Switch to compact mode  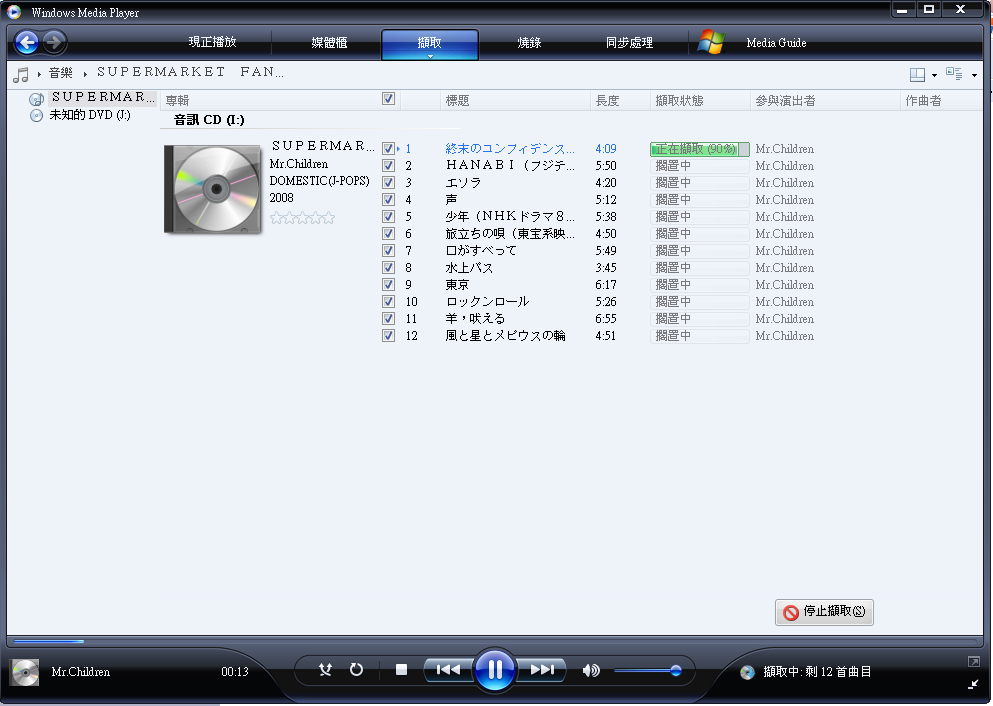tap(973, 684)
